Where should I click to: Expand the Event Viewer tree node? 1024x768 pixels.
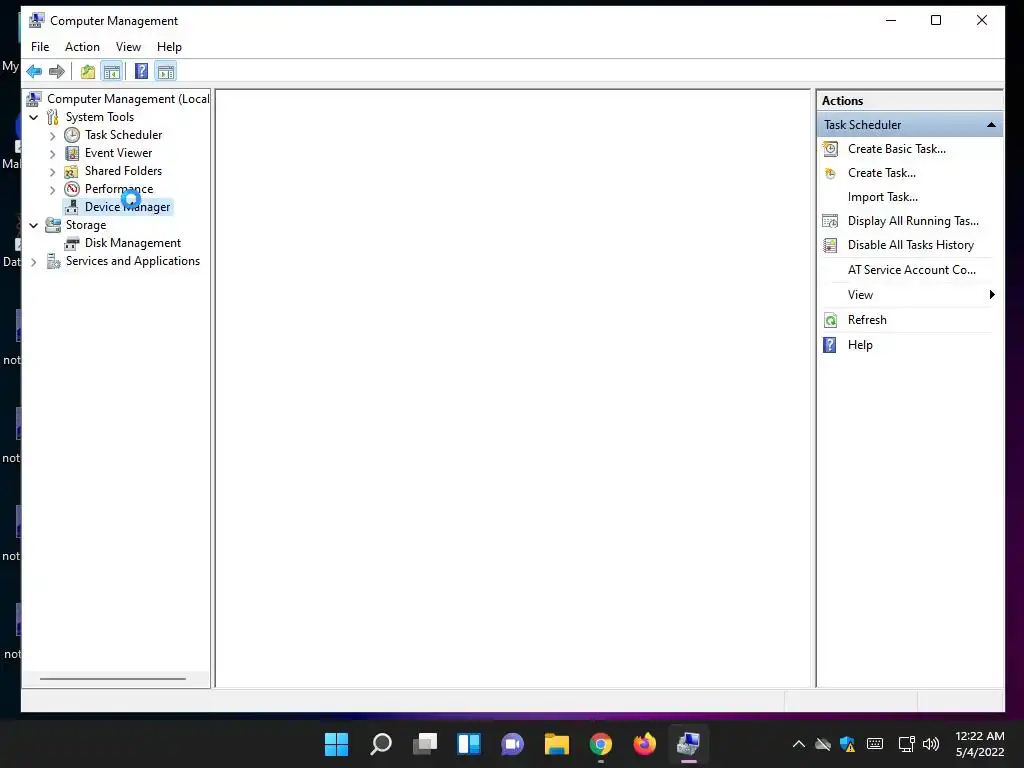coord(53,154)
